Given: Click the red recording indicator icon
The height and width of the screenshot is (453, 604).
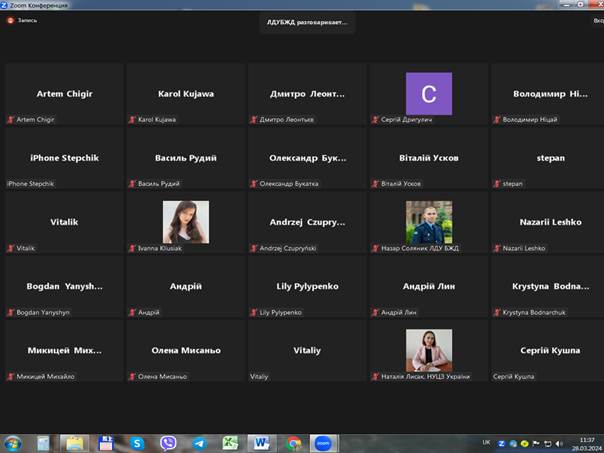Looking at the screenshot, I should tap(11, 21).
